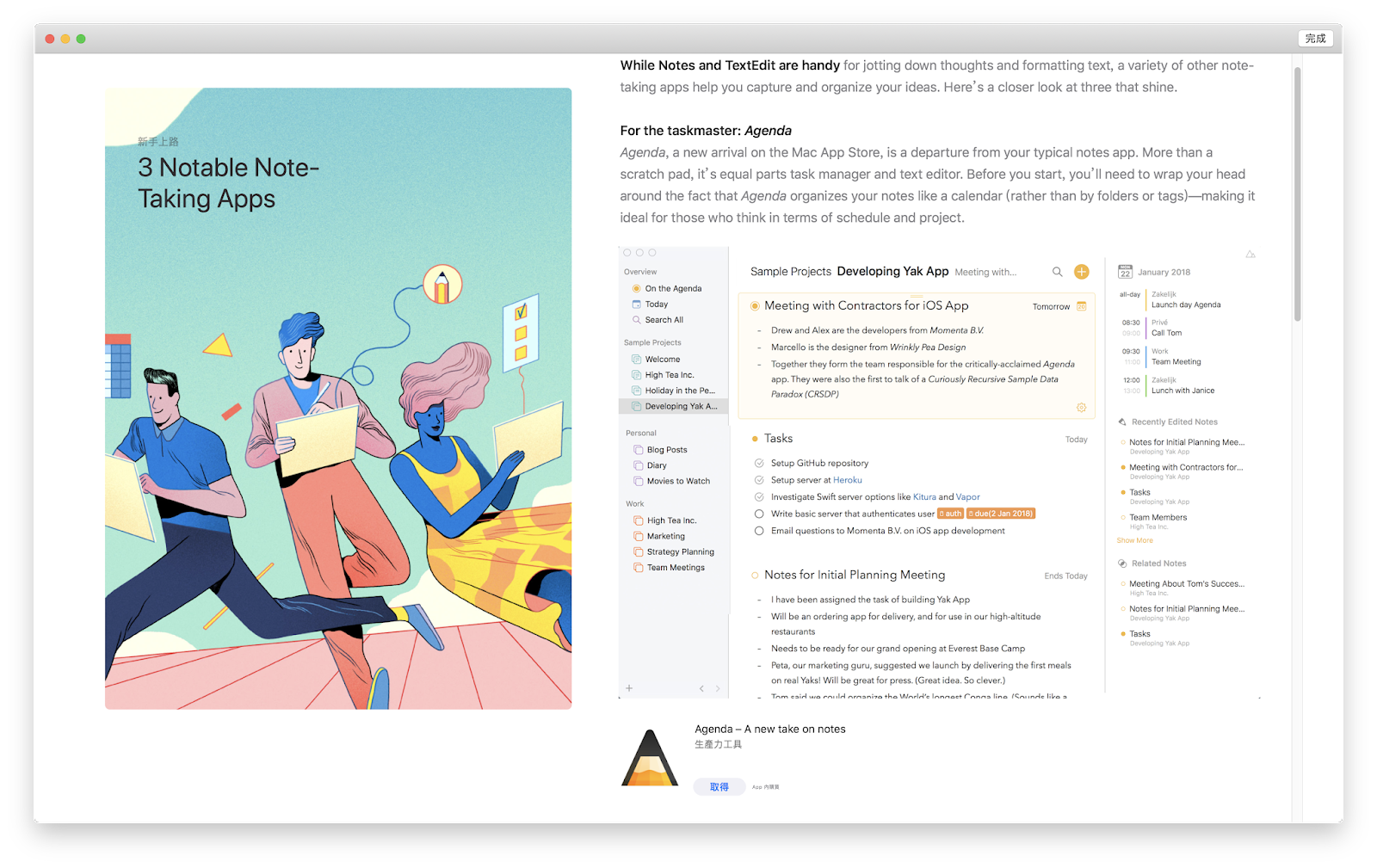The width and height of the screenshot is (1377, 868).
Task: Open Movies to Watch project
Action: [677, 481]
